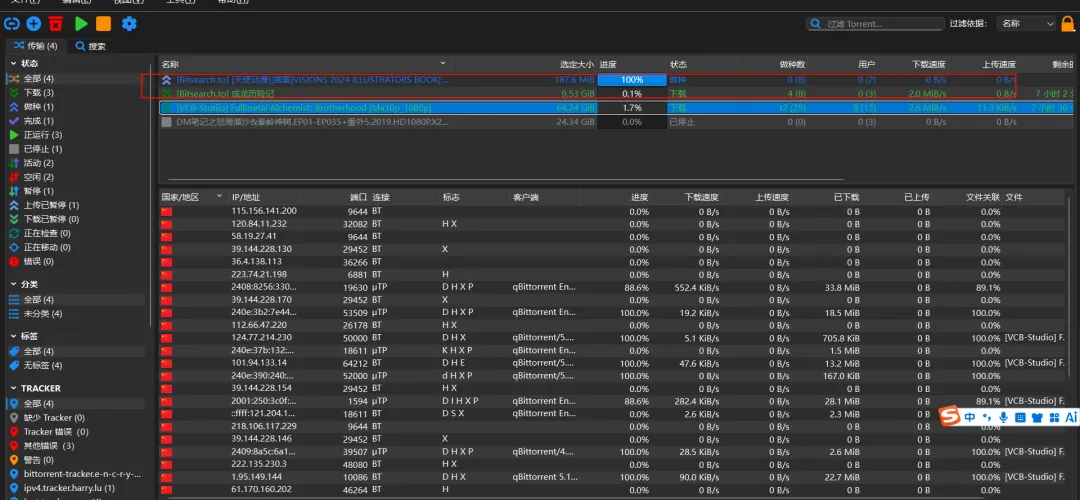
Task: Switch to the 搜索 tab
Action: [x=91, y=46]
